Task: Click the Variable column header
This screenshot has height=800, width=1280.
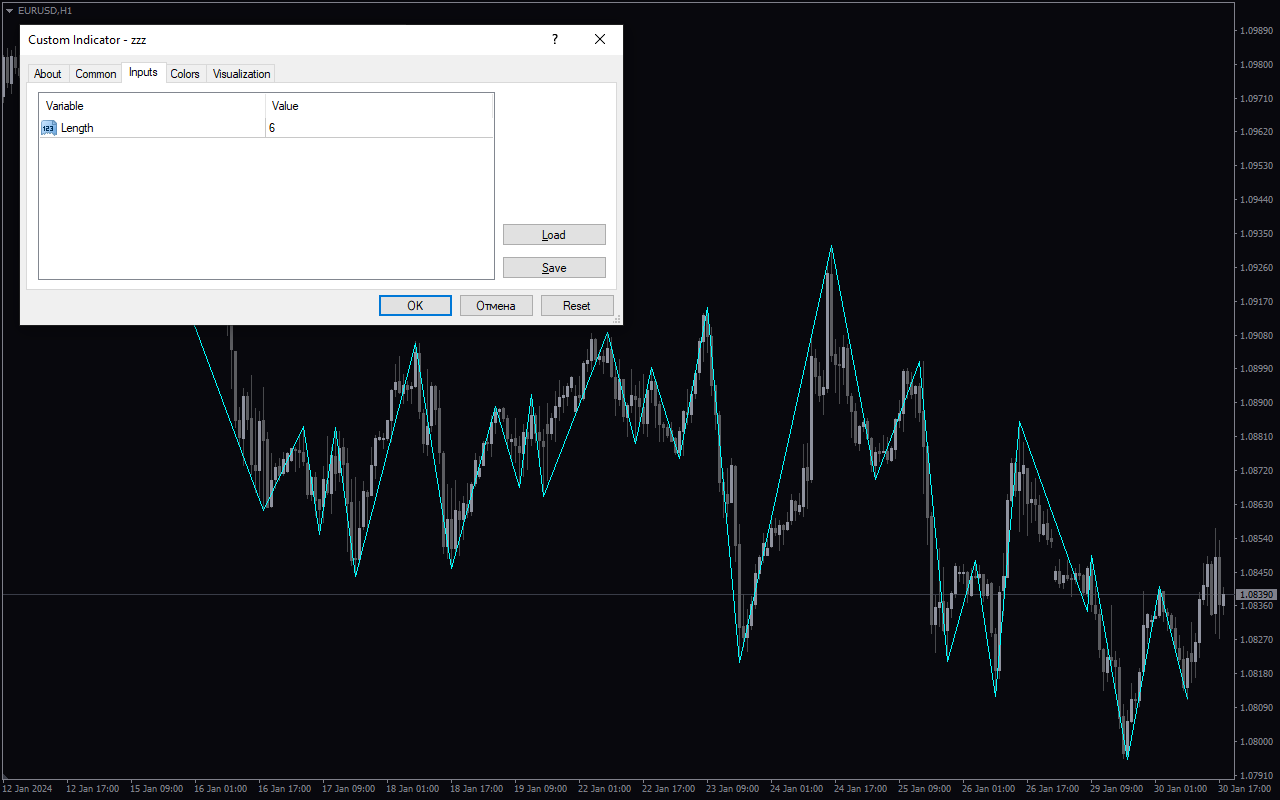Action: pos(152,106)
